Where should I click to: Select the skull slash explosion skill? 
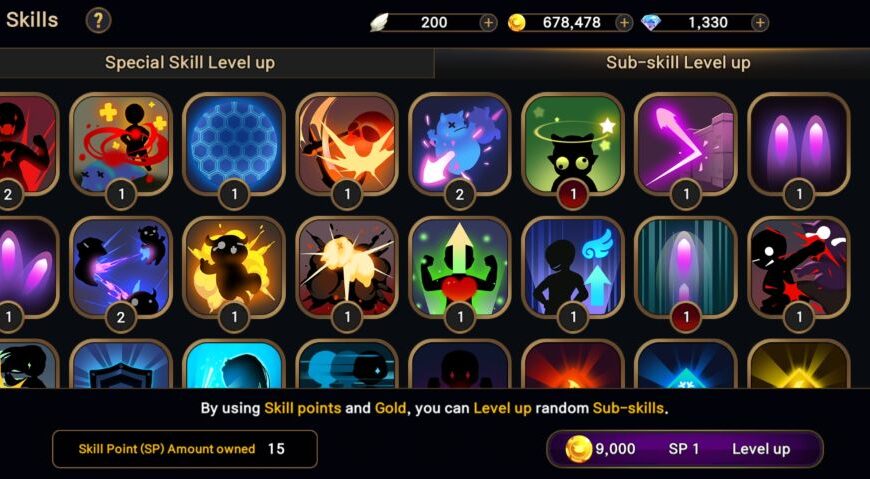coord(347,144)
